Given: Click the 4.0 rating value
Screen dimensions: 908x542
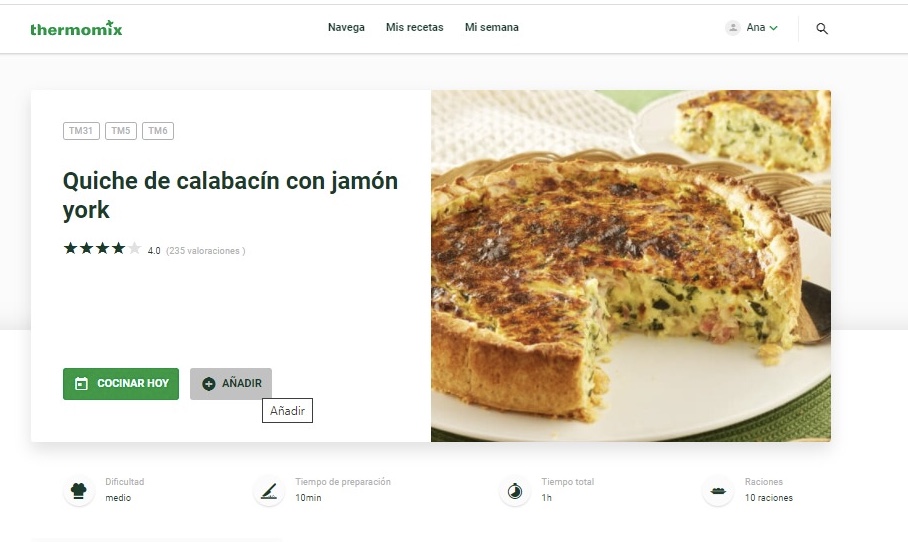Looking at the screenshot, I should click(x=154, y=251).
